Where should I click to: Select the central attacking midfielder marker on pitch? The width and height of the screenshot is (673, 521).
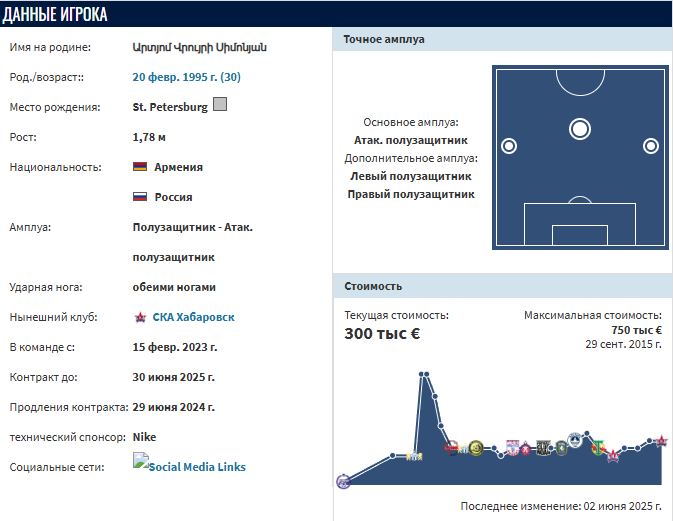coord(580,129)
